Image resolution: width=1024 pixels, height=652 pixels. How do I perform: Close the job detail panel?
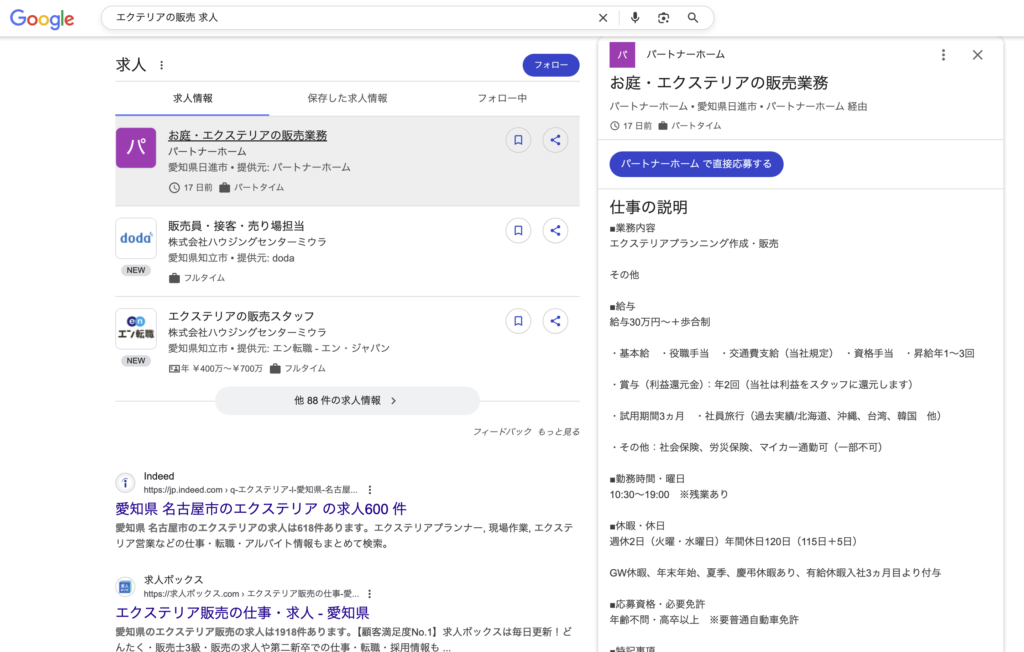[x=978, y=55]
